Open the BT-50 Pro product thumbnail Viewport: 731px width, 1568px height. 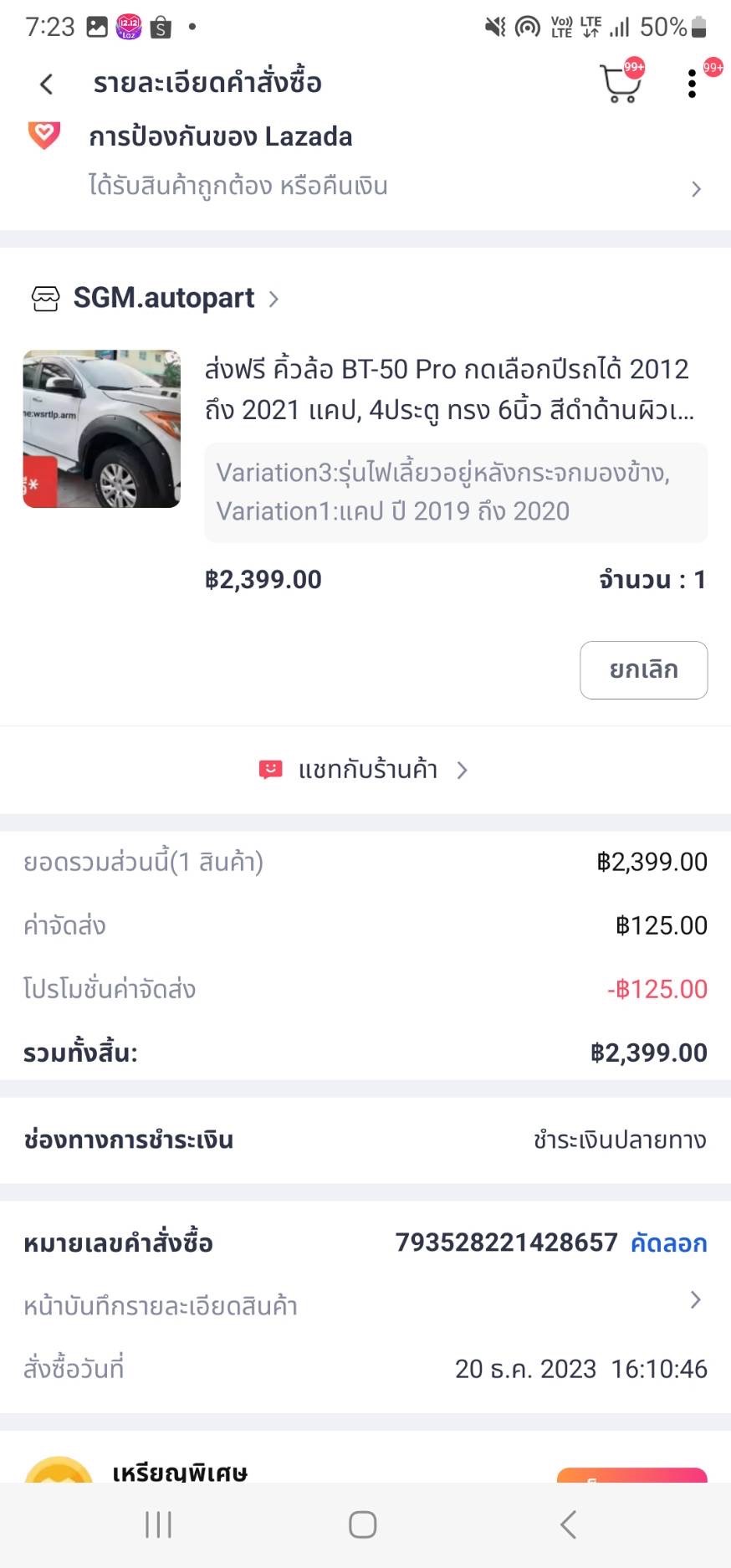(x=101, y=428)
